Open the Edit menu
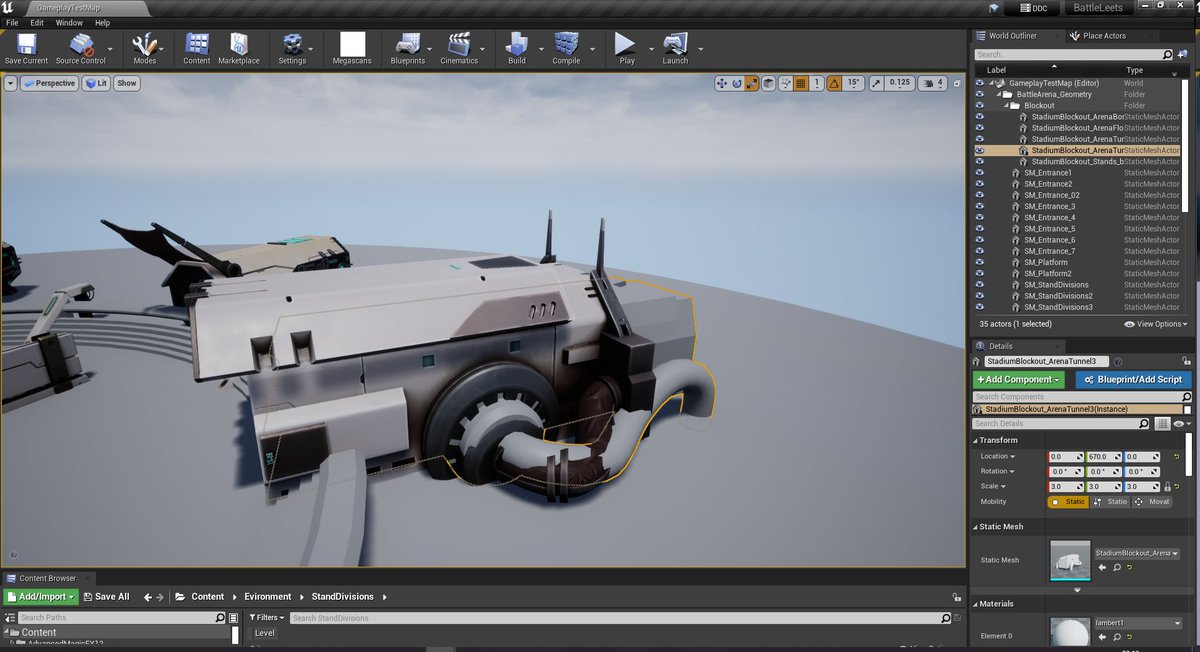The height and width of the screenshot is (652, 1200). [37, 22]
